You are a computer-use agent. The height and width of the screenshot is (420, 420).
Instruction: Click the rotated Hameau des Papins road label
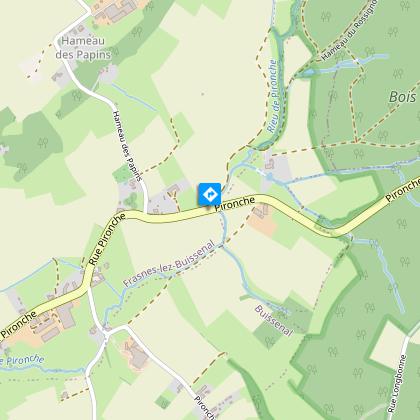coord(128,146)
